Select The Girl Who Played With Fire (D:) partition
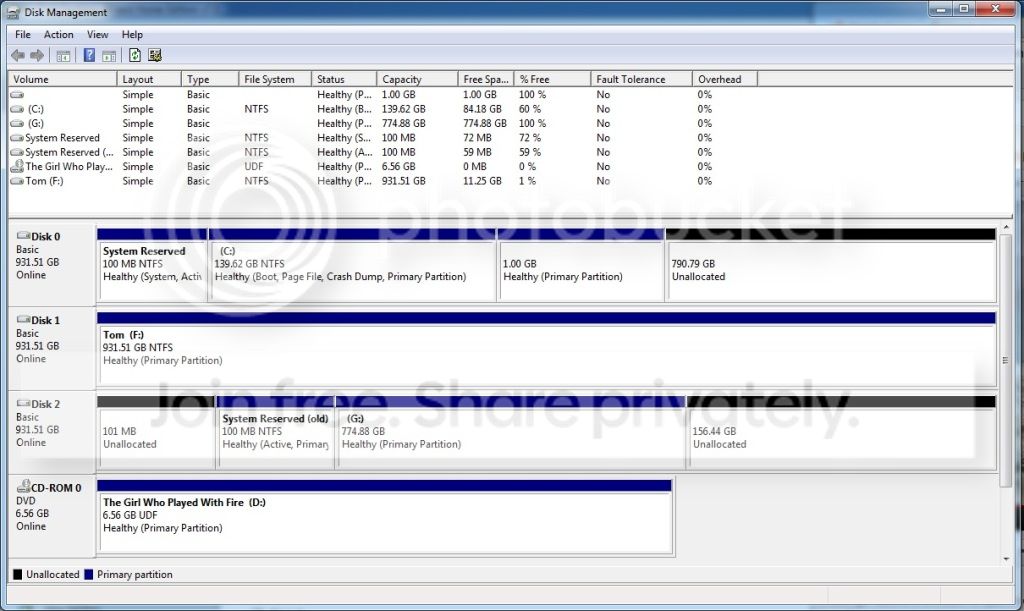This screenshot has height=611, width=1024. click(x=385, y=516)
